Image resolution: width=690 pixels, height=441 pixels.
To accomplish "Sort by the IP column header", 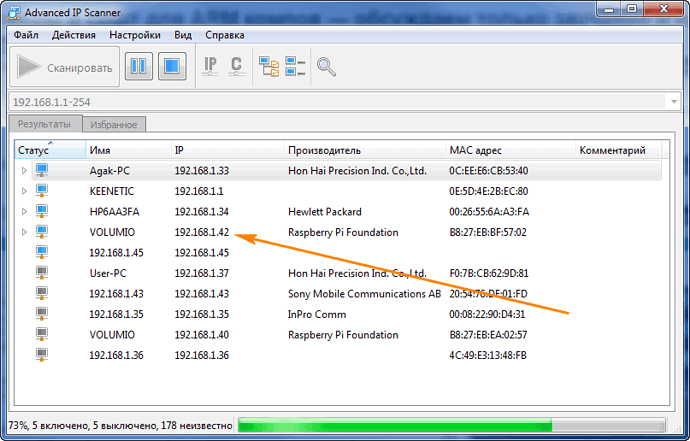I will [x=228, y=150].
